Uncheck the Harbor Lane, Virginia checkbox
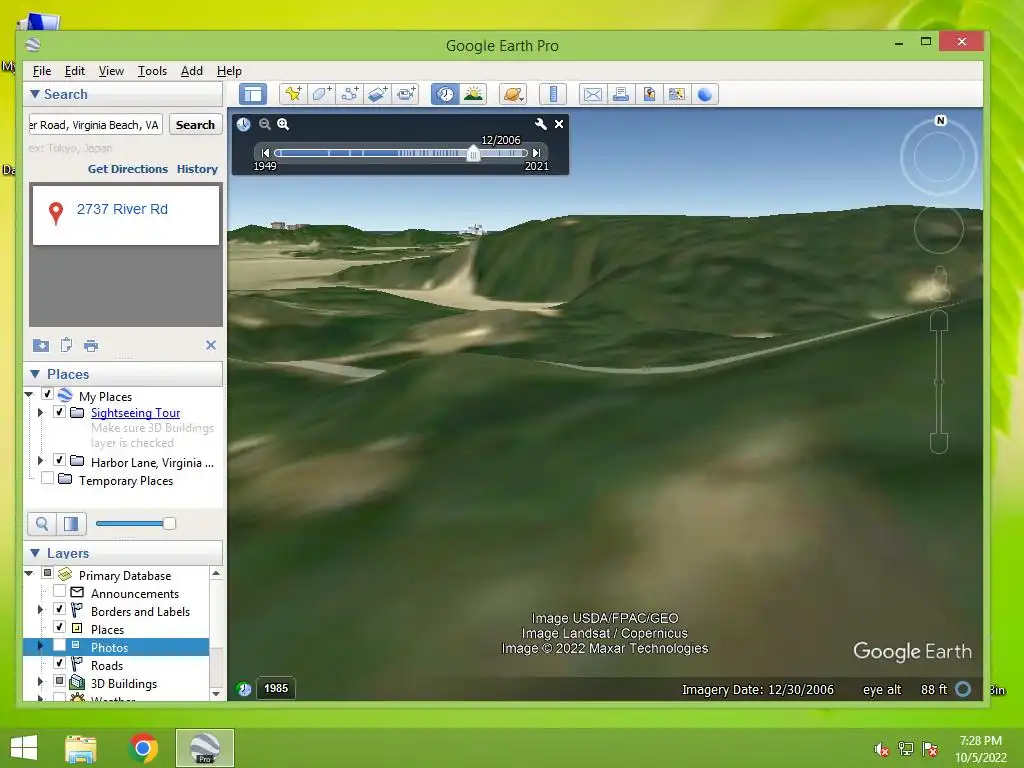 59,460
